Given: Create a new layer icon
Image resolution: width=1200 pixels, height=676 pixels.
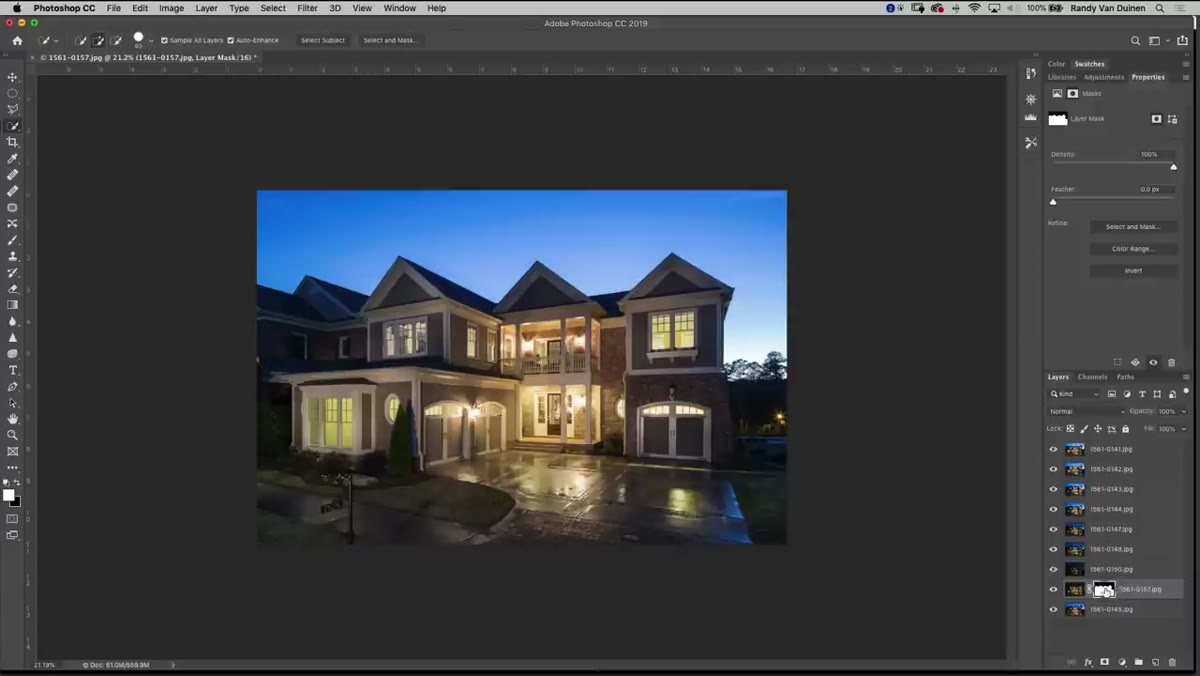Looking at the screenshot, I should (1155, 662).
